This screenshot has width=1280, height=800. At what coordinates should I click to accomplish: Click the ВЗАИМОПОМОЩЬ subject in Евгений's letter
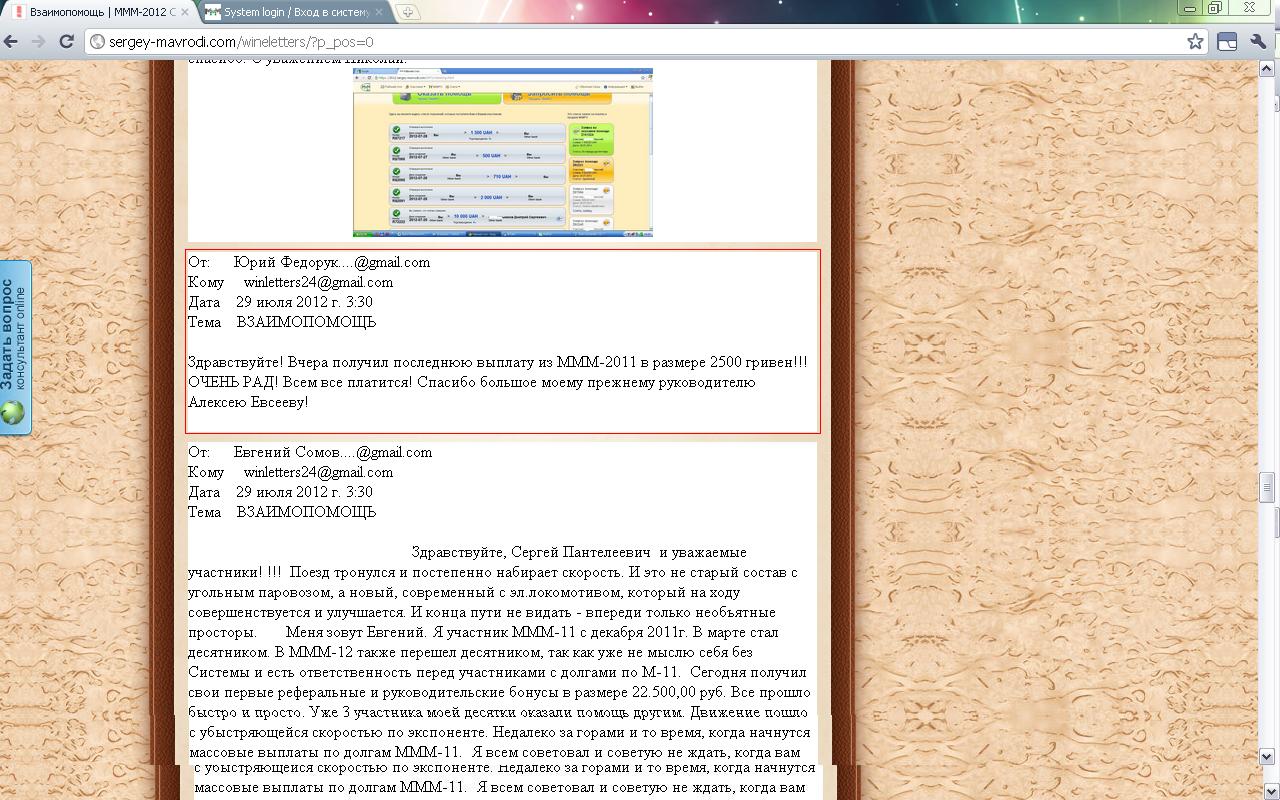306,512
